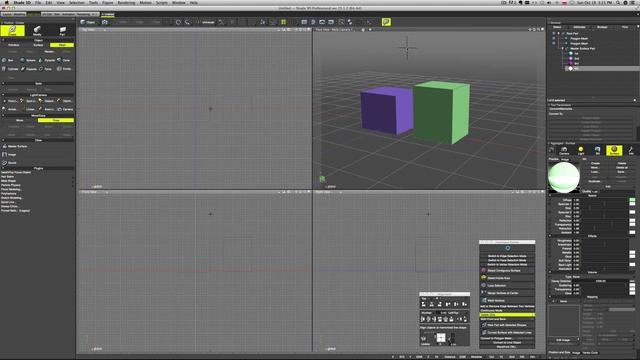Click the Object mode button in control bar
640x360 pixels.
pos(88,22)
